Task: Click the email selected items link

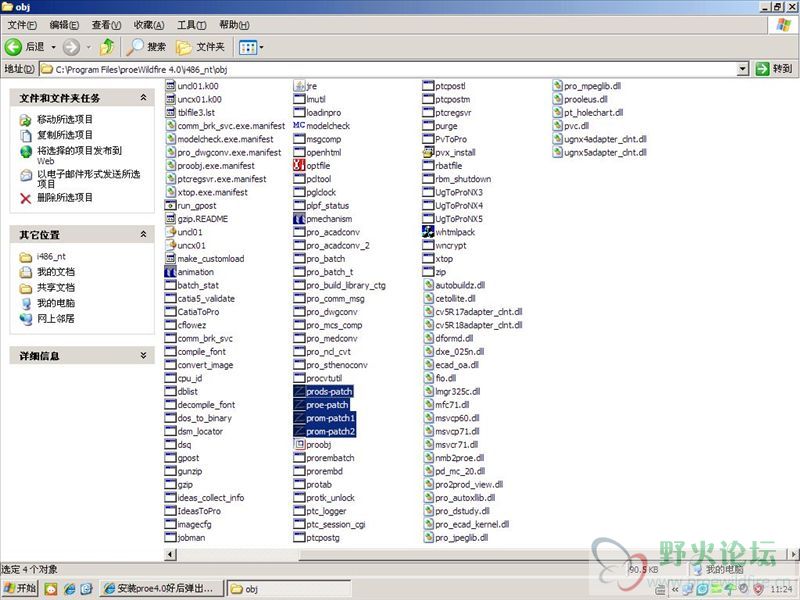Action: 88,179
